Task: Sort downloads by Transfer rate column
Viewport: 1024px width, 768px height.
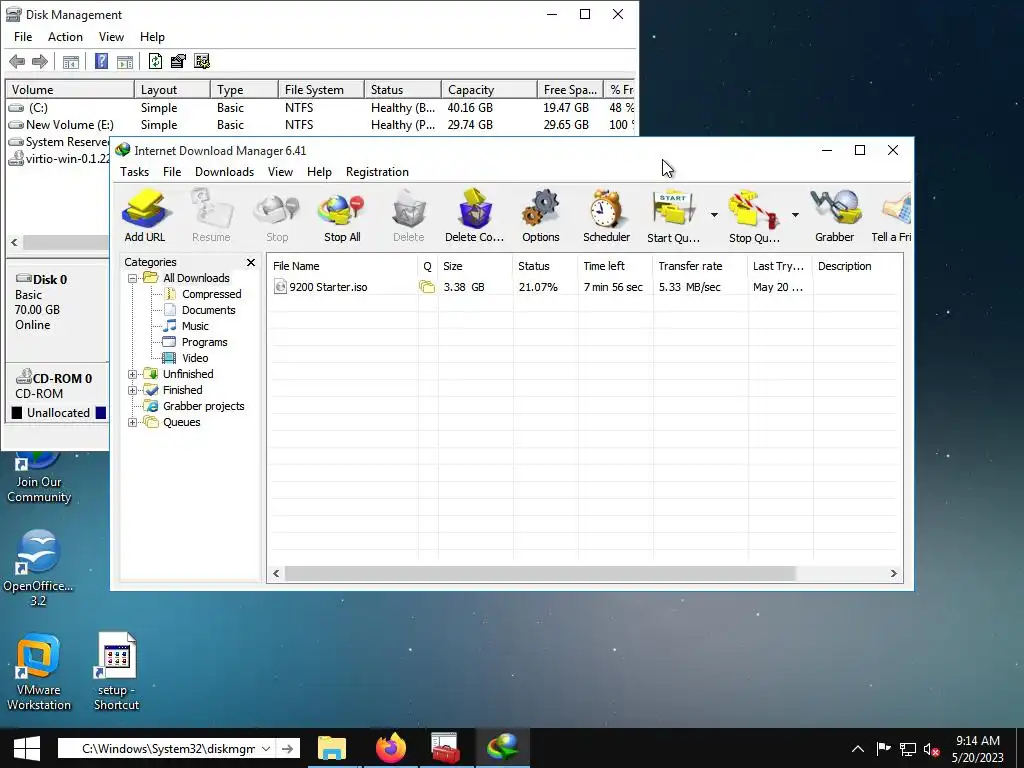Action: pyautogui.click(x=700, y=266)
